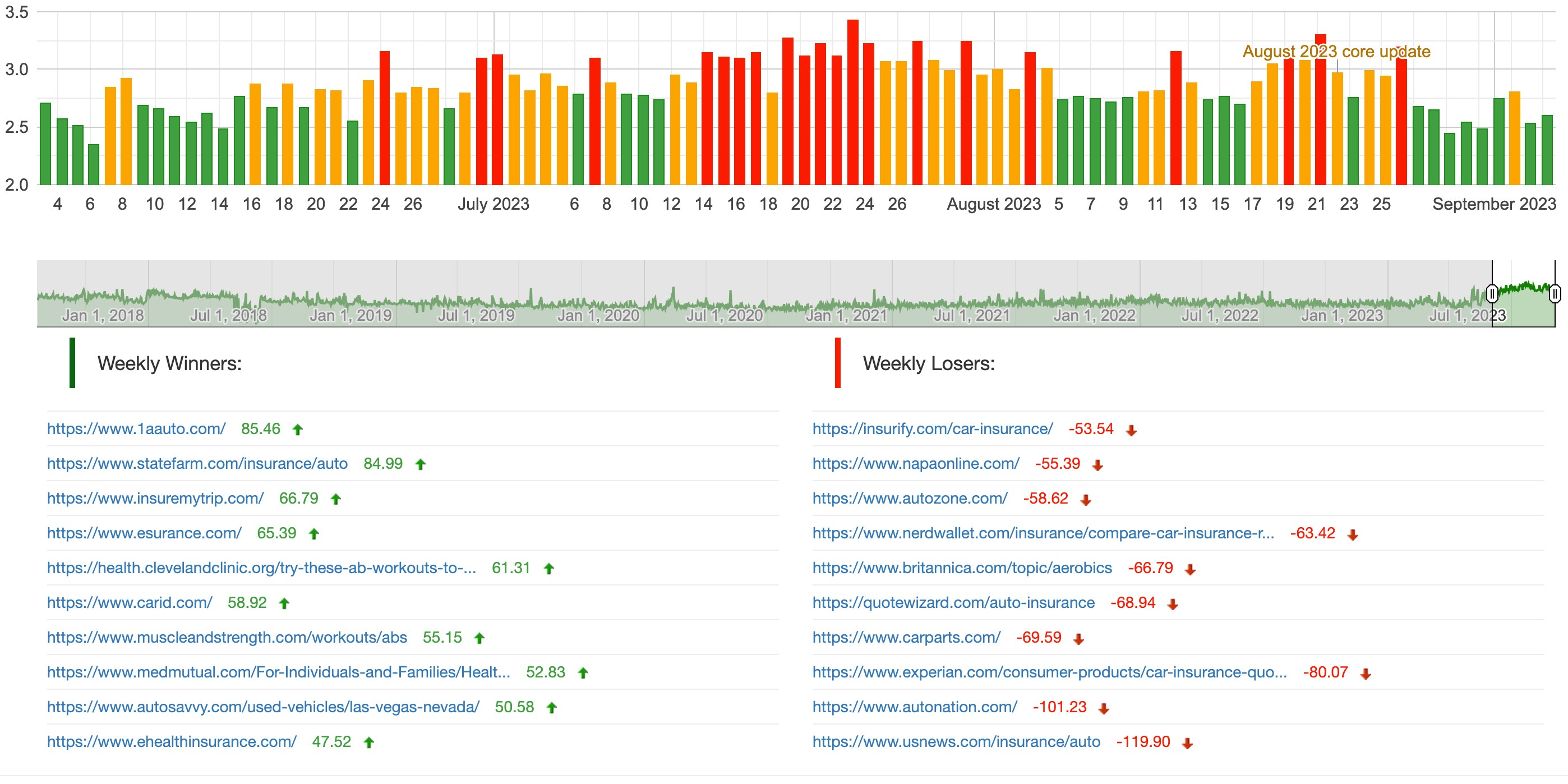Click the September 2023 axis label

click(x=1495, y=204)
